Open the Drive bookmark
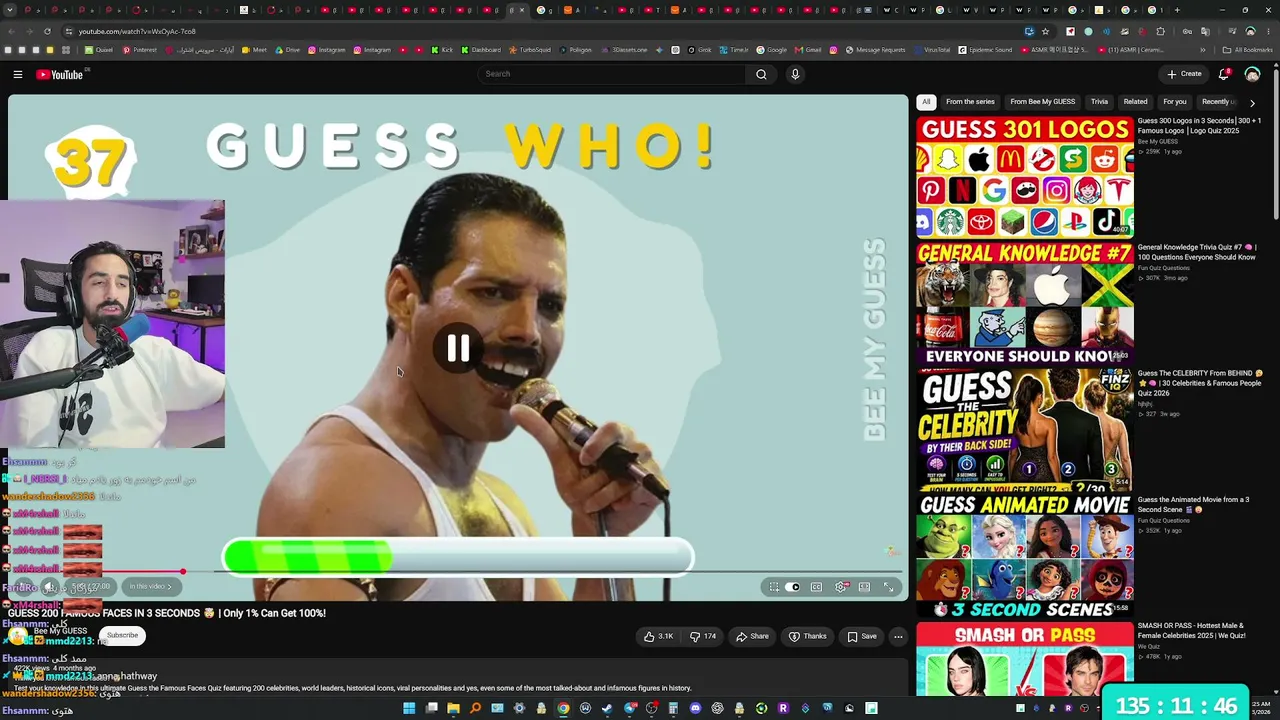 pos(287,50)
